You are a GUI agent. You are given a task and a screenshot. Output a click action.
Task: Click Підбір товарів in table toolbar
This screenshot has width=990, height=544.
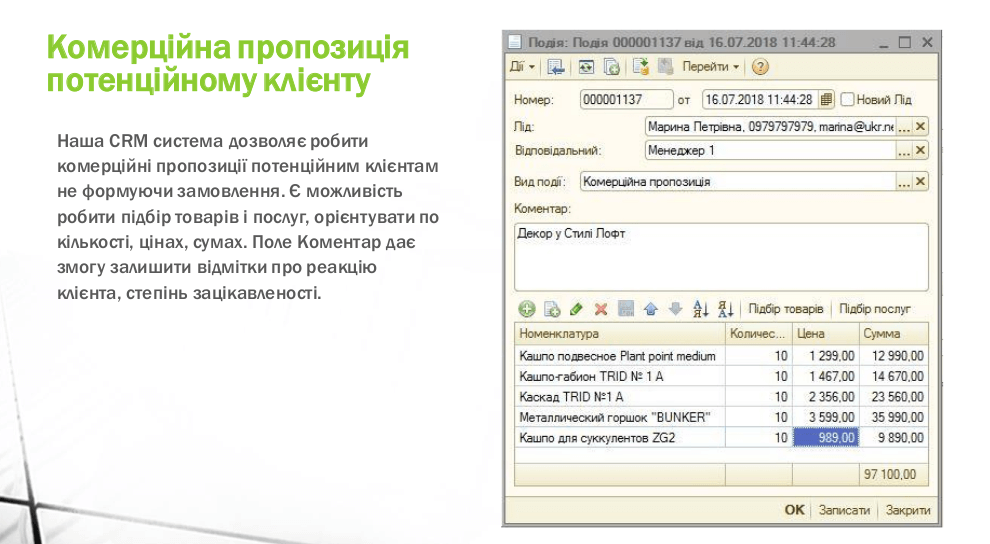pos(785,309)
